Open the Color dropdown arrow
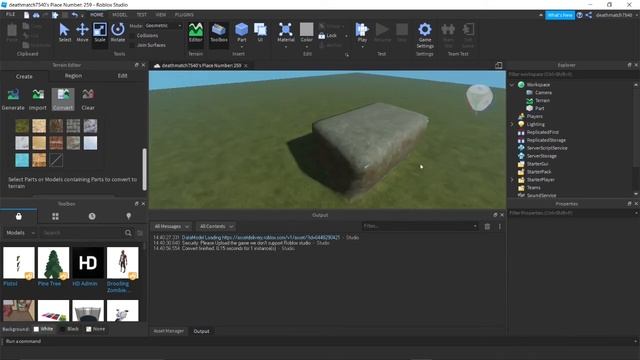Viewport: 640px width, 360px height. click(x=307, y=46)
